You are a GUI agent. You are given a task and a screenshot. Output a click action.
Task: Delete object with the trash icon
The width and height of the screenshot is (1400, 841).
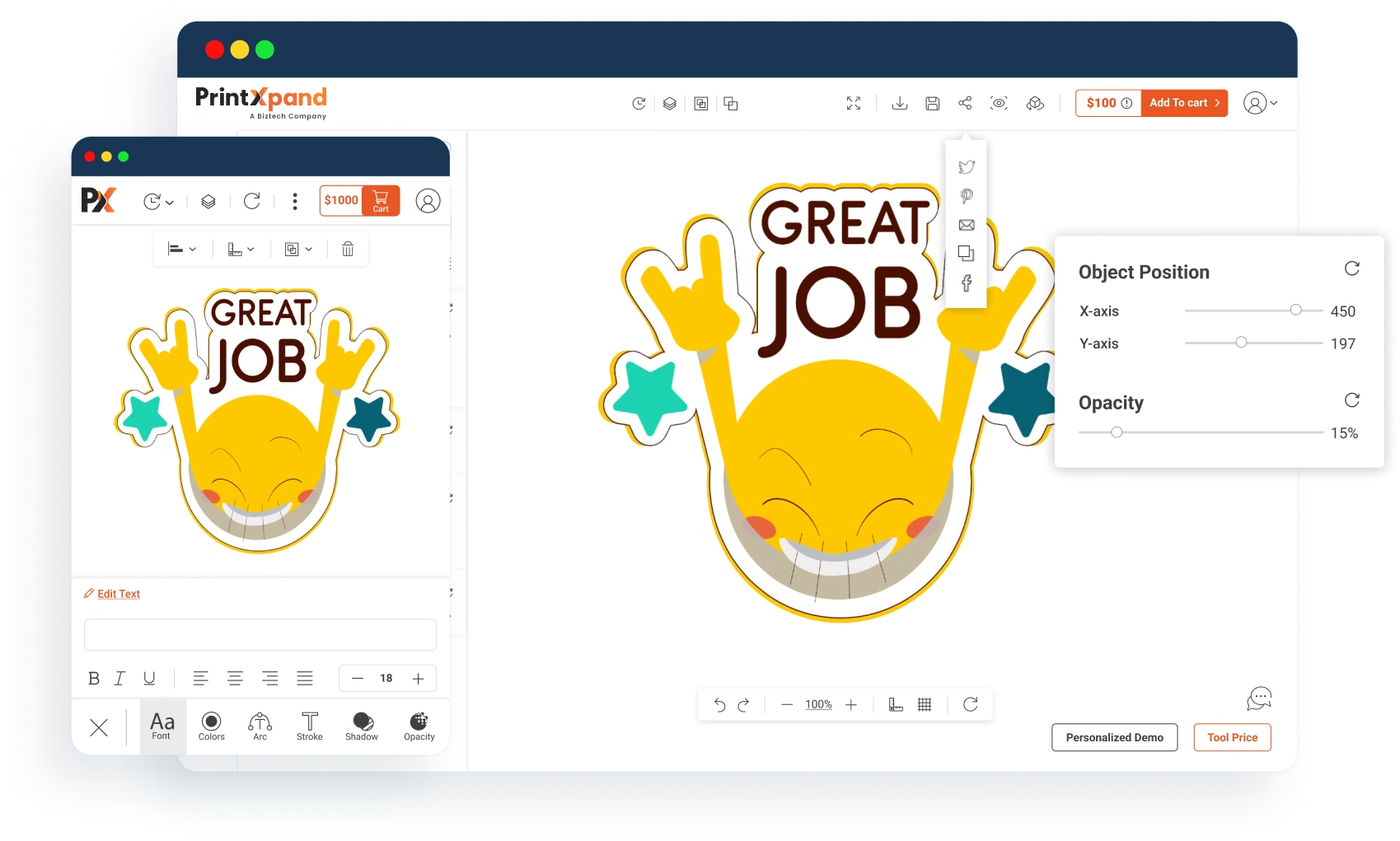tap(348, 249)
